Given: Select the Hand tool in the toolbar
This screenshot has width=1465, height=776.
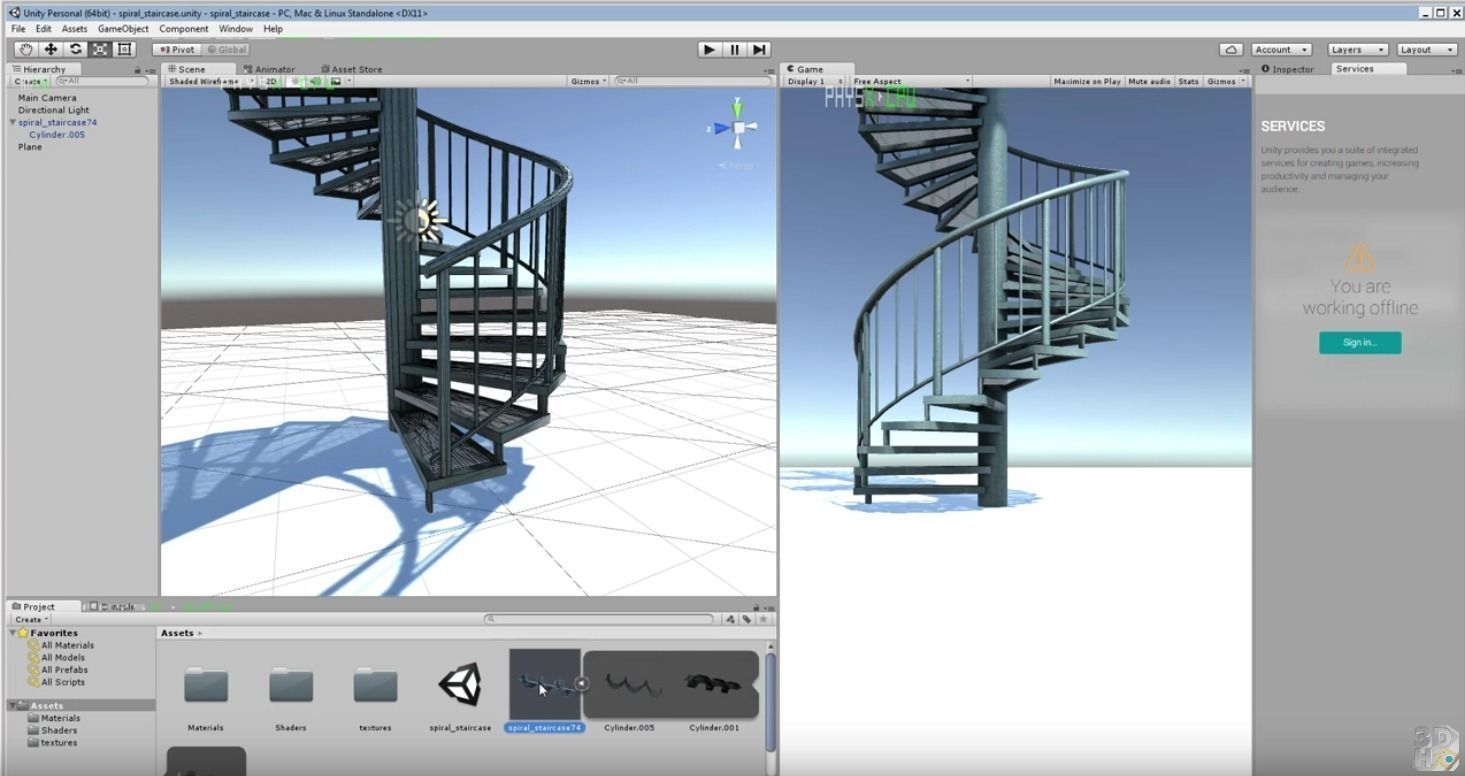Looking at the screenshot, I should click(25, 48).
